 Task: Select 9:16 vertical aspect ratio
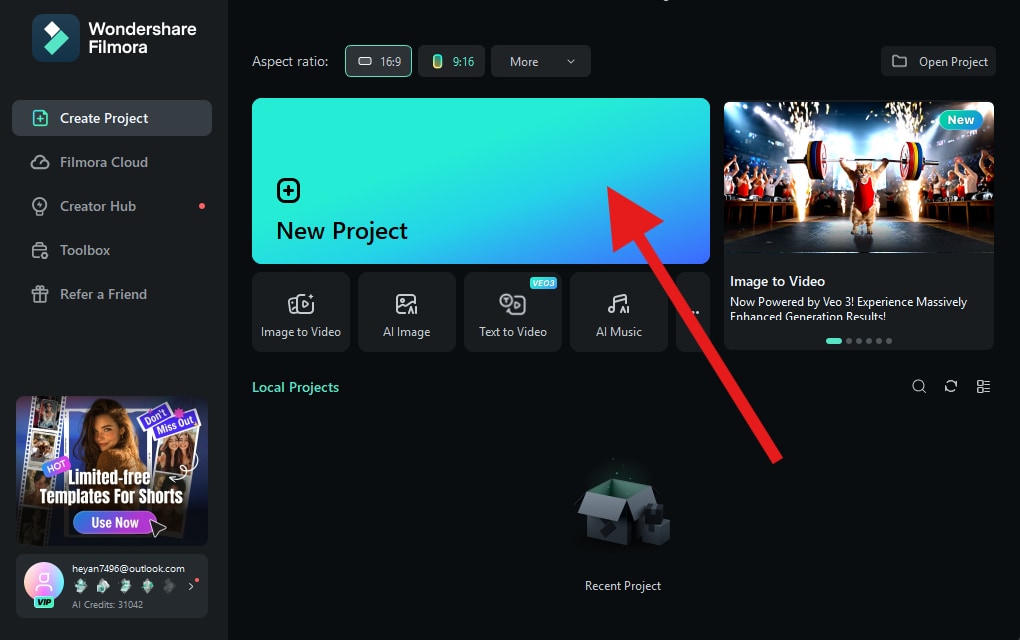(451, 61)
